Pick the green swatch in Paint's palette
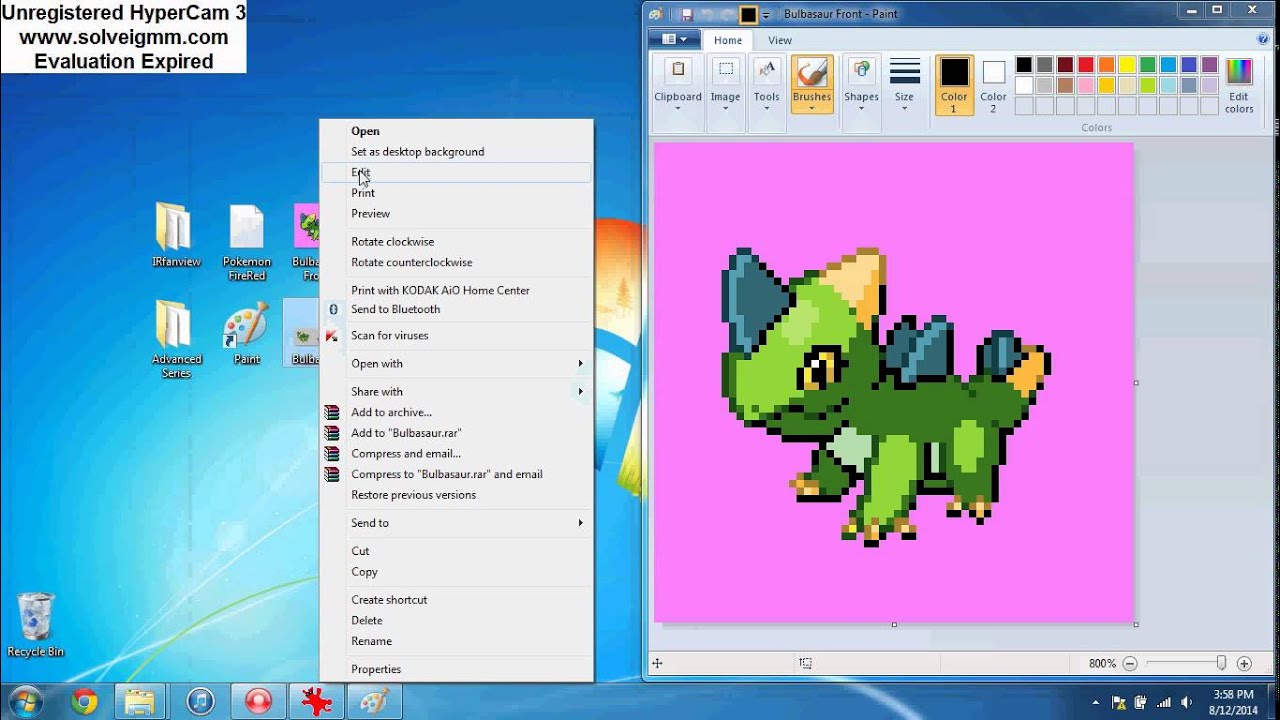1280x720 pixels. click(x=1147, y=65)
